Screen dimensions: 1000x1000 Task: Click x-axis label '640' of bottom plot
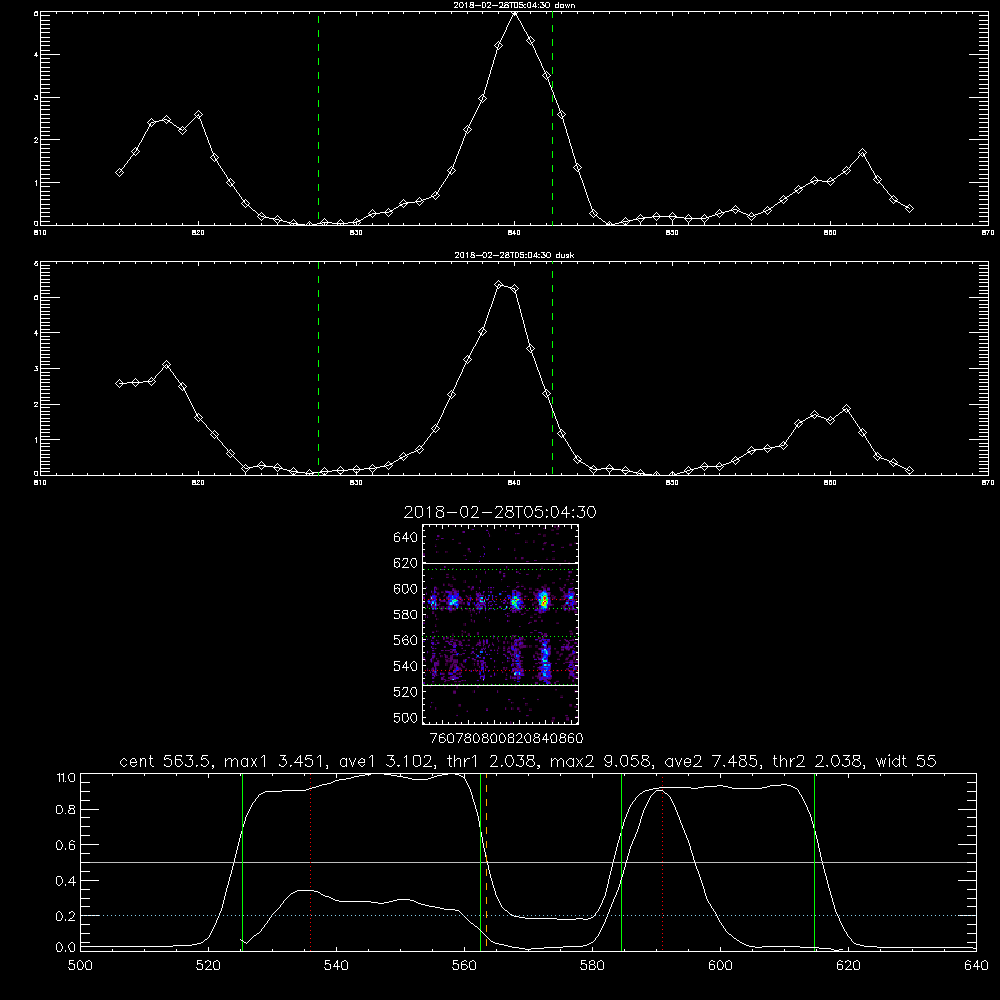(x=976, y=966)
